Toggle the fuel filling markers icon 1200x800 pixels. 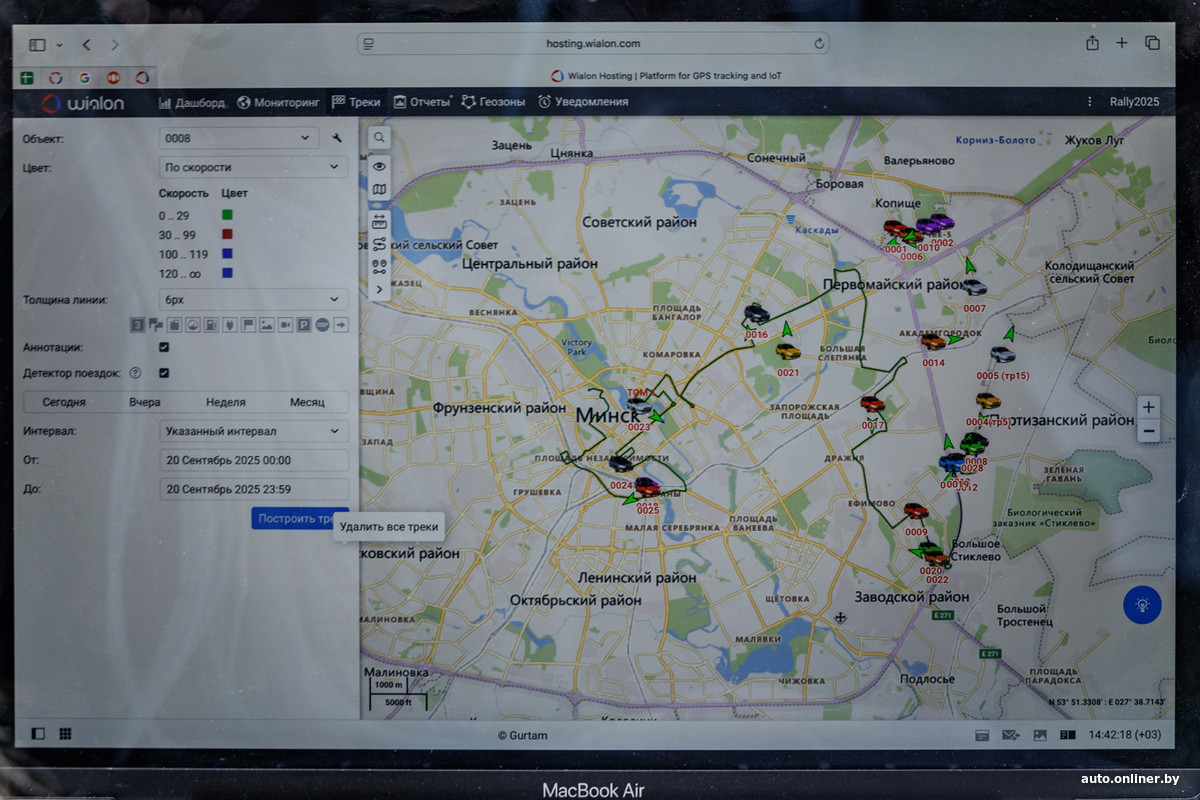tap(212, 325)
